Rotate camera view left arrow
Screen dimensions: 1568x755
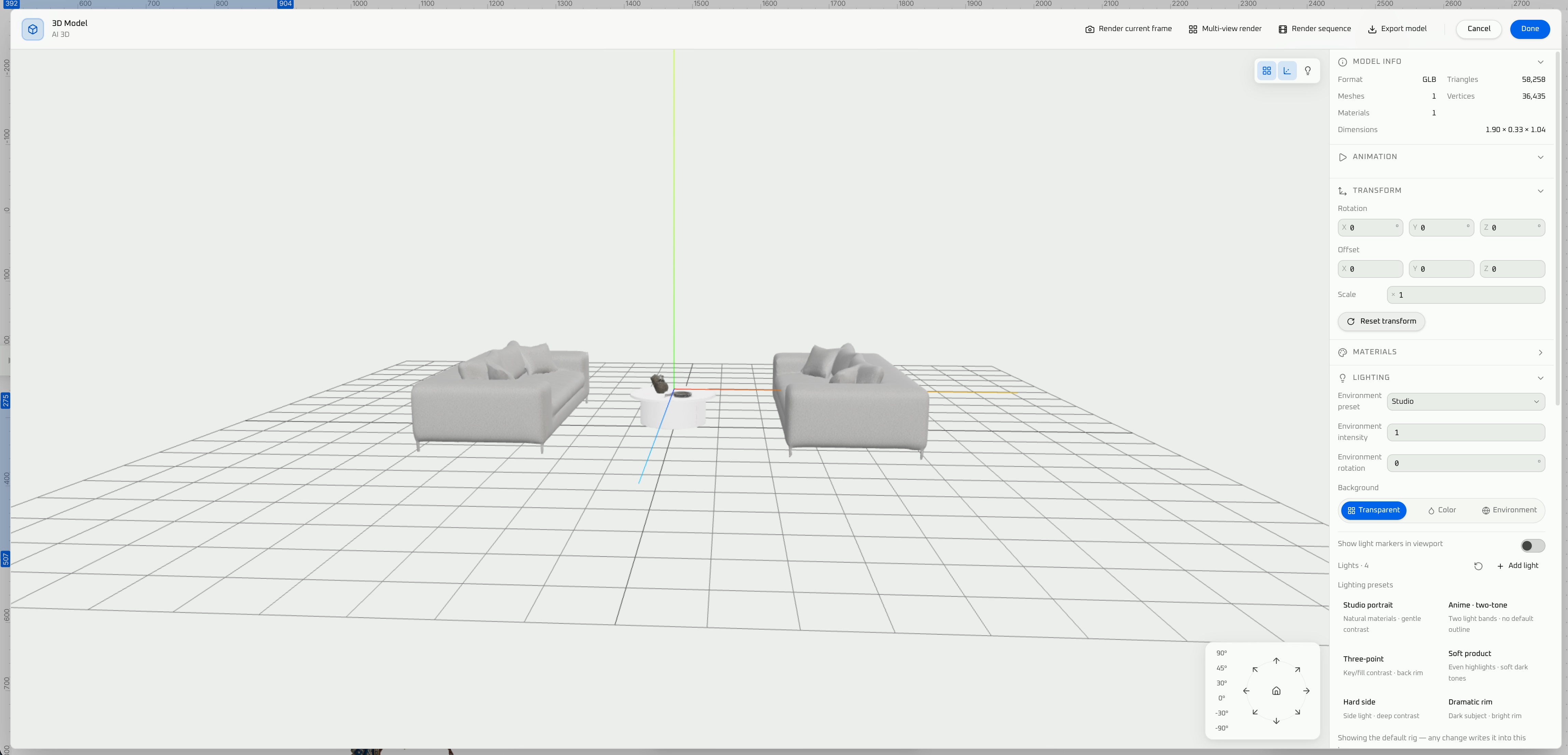click(x=1246, y=691)
